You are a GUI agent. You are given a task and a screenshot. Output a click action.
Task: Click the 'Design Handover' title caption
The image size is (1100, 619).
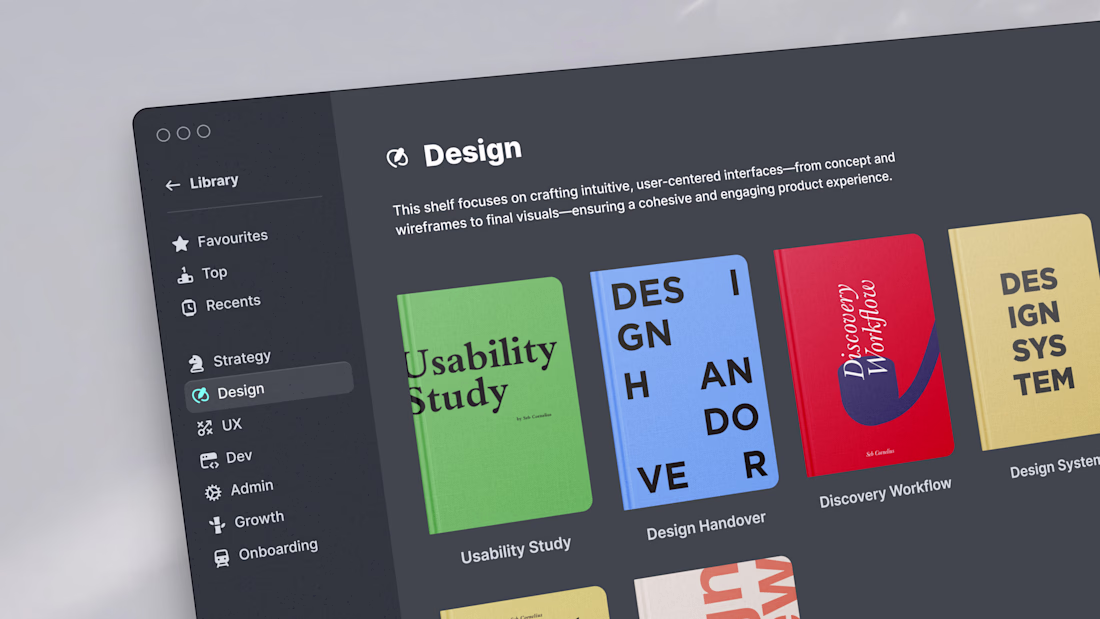[706, 526]
